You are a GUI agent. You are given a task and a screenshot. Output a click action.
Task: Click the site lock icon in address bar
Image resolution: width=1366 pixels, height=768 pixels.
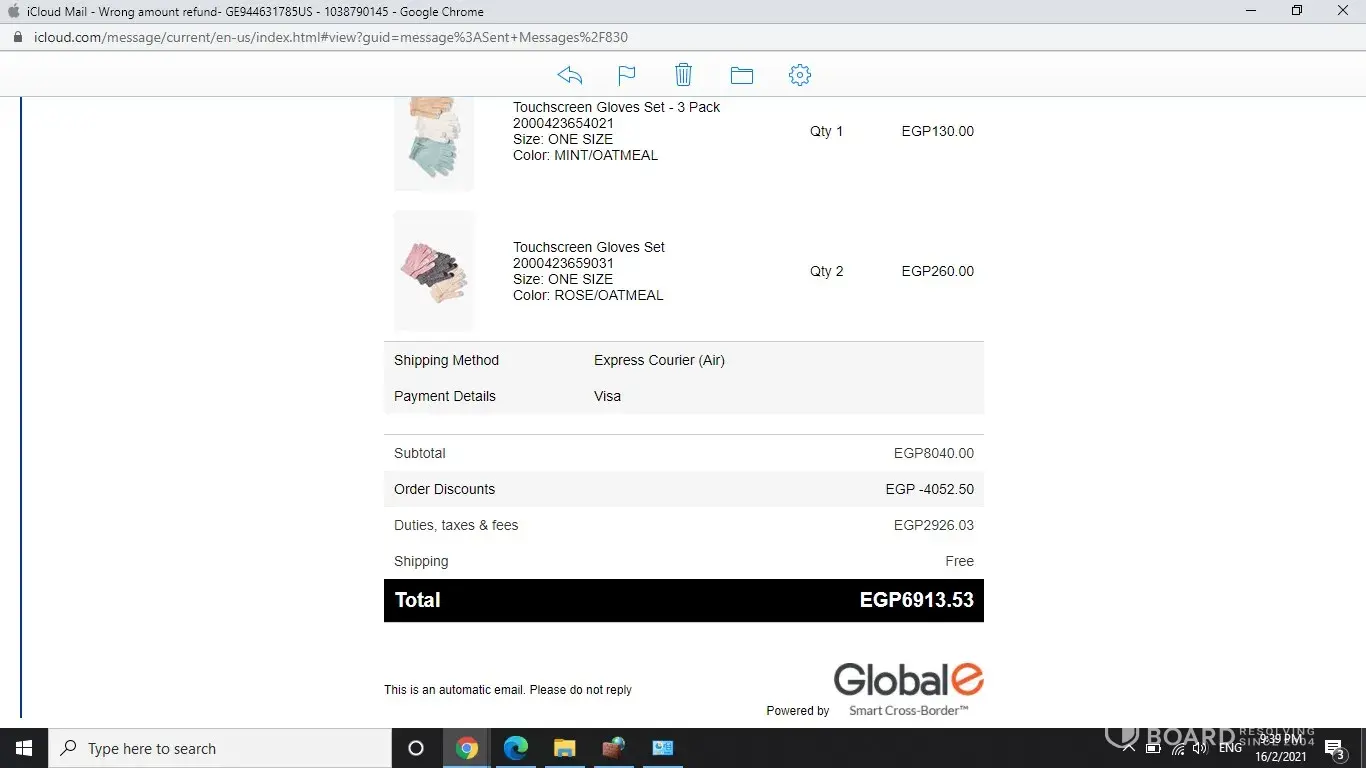17,38
